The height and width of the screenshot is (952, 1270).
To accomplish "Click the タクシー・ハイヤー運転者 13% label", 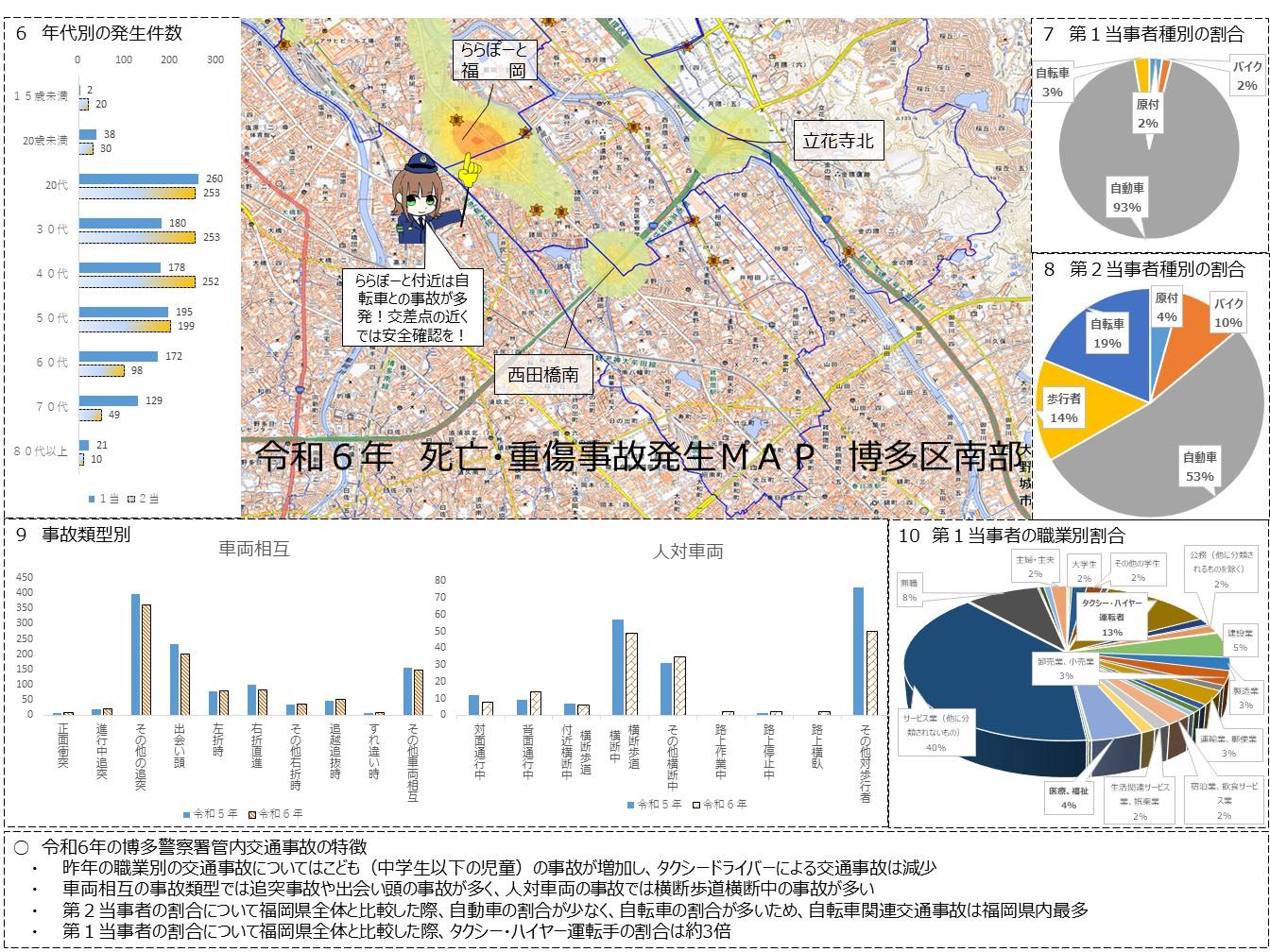I will [x=1111, y=618].
